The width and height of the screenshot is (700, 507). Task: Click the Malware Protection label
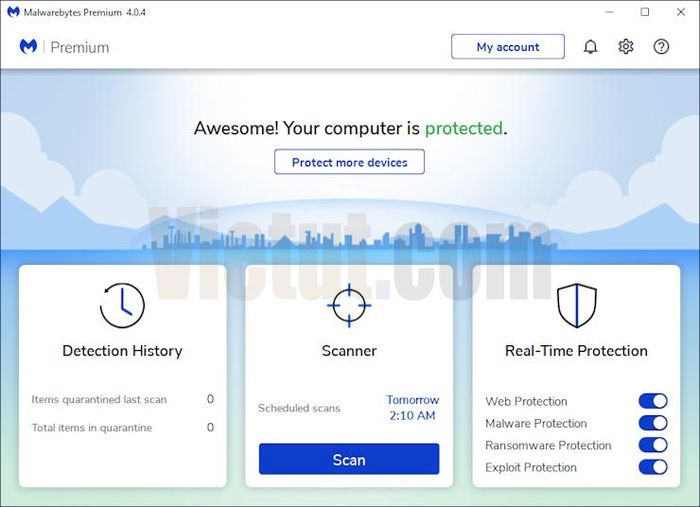[x=536, y=423]
